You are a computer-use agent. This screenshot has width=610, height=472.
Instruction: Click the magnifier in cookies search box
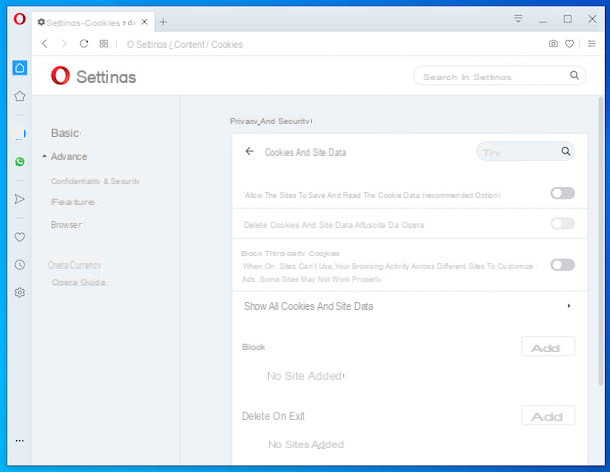(566, 151)
